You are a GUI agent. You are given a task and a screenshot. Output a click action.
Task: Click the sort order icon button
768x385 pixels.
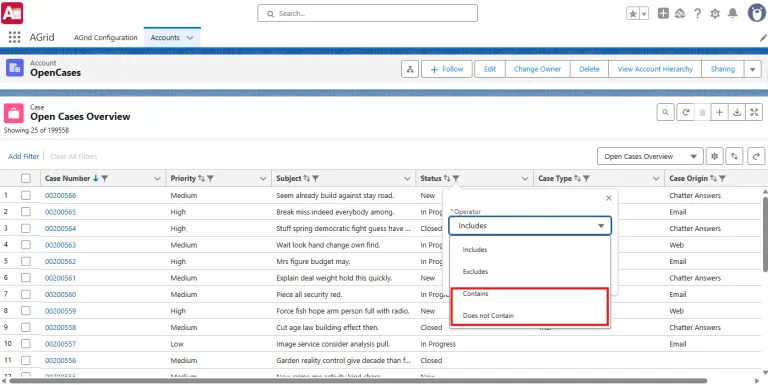tap(734, 156)
